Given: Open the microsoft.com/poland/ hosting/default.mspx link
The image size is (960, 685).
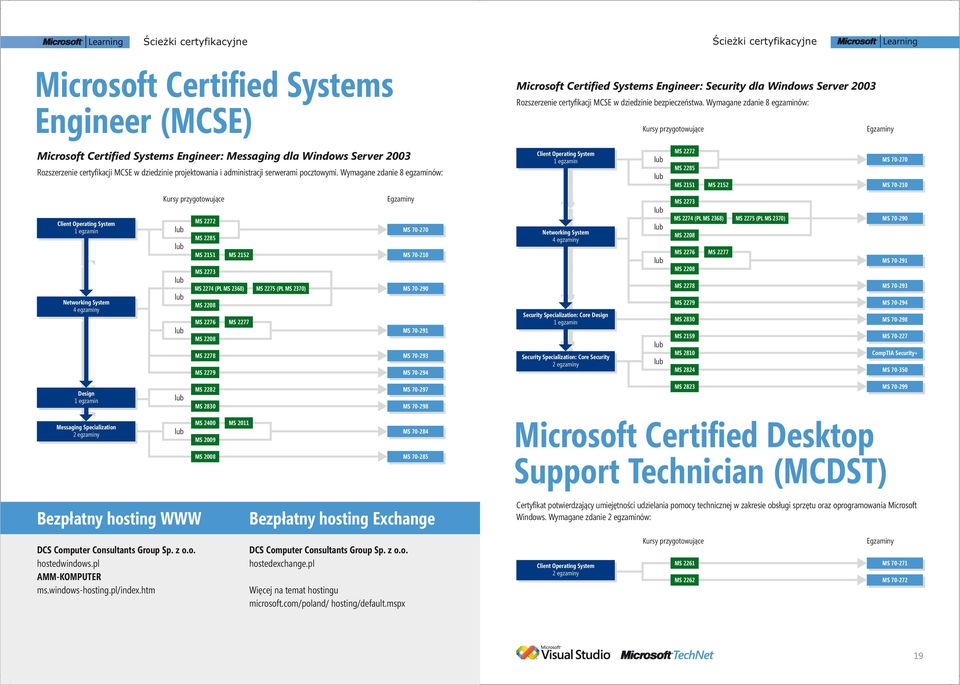Looking at the screenshot, I should pyautogui.click(x=327, y=604).
